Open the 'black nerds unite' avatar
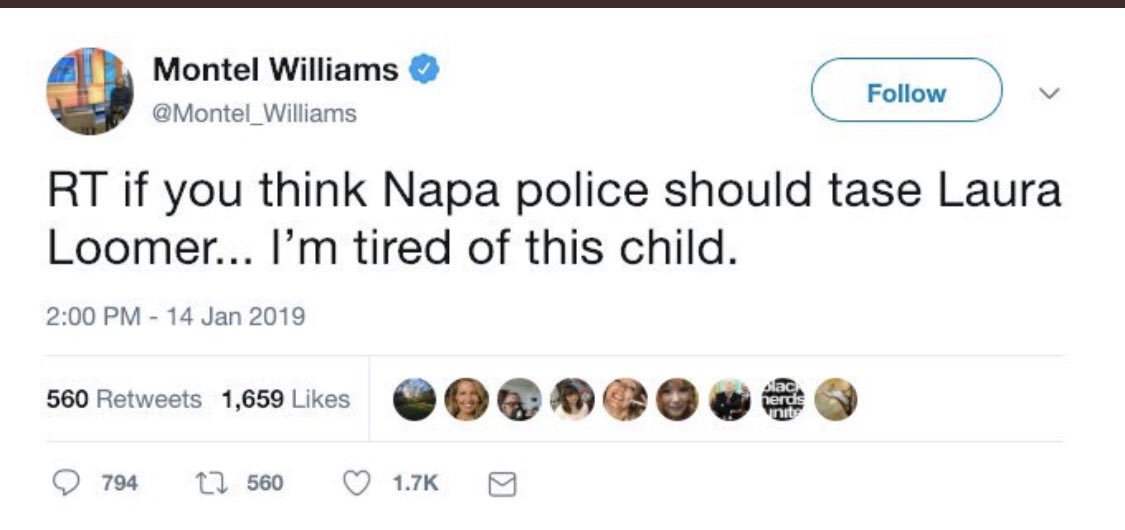The height and width of the screenshot is (530, 1125). click(782, 400)
